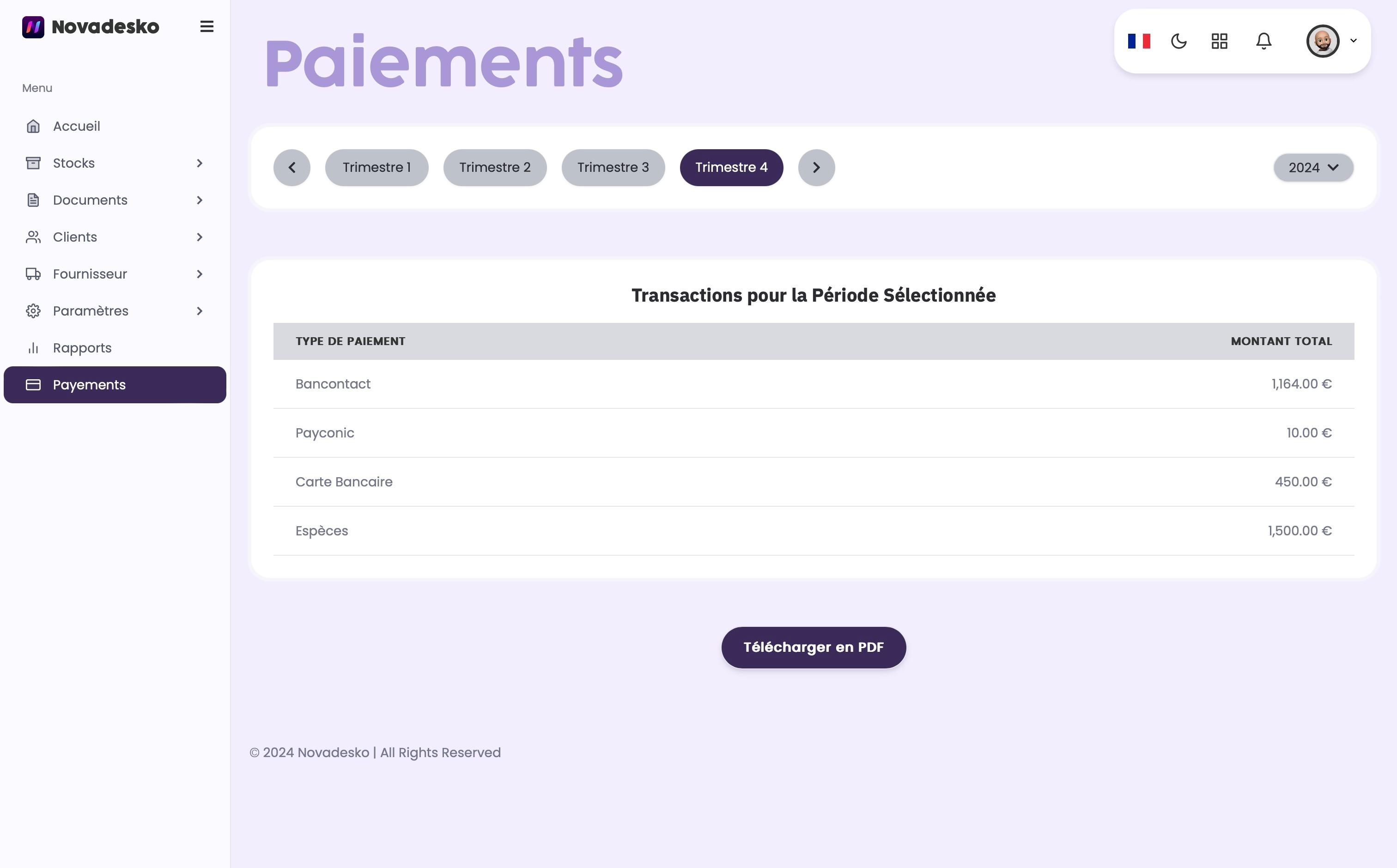Click the hamburger menu icon beside Novadesko
Image resolution: width=1397 pixels, height=868 pixels.
coord(207,26)
